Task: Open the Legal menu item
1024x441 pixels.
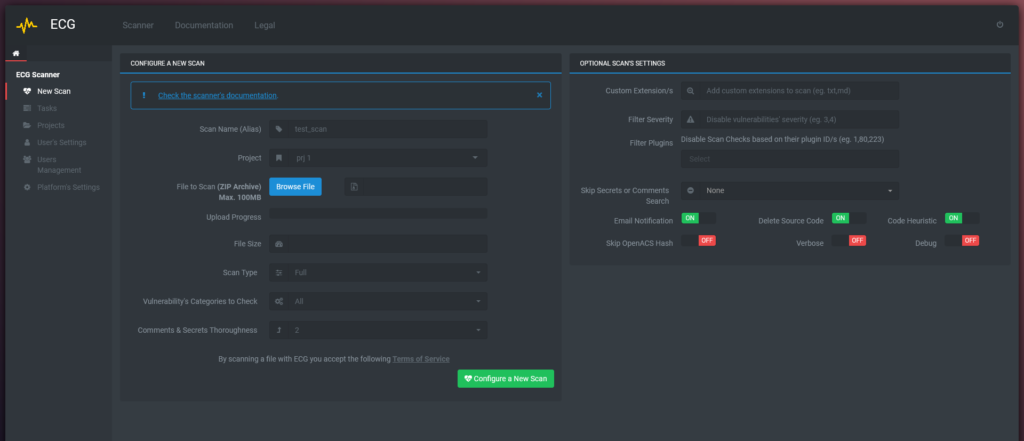Action: (x=265, y=24)
